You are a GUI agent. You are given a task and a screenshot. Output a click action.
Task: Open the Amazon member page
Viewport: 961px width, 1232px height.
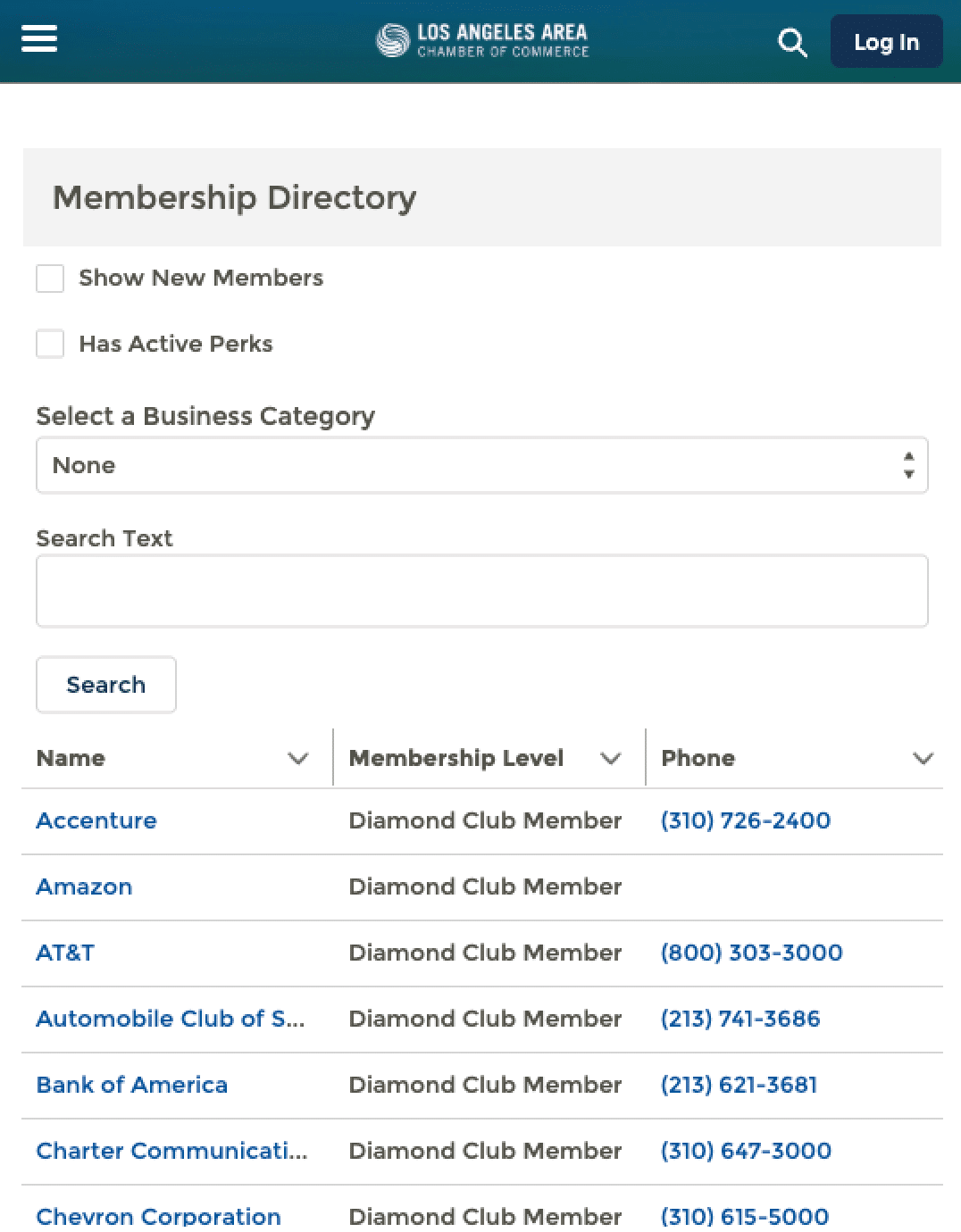tap(84, 887)
